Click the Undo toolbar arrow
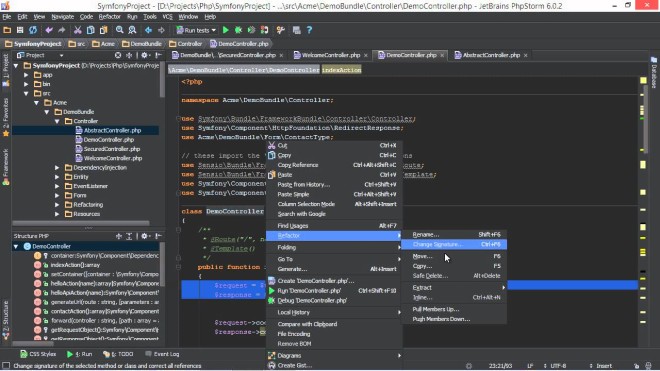Viewport: 660px width, 371px height. (x=49, y=30)
